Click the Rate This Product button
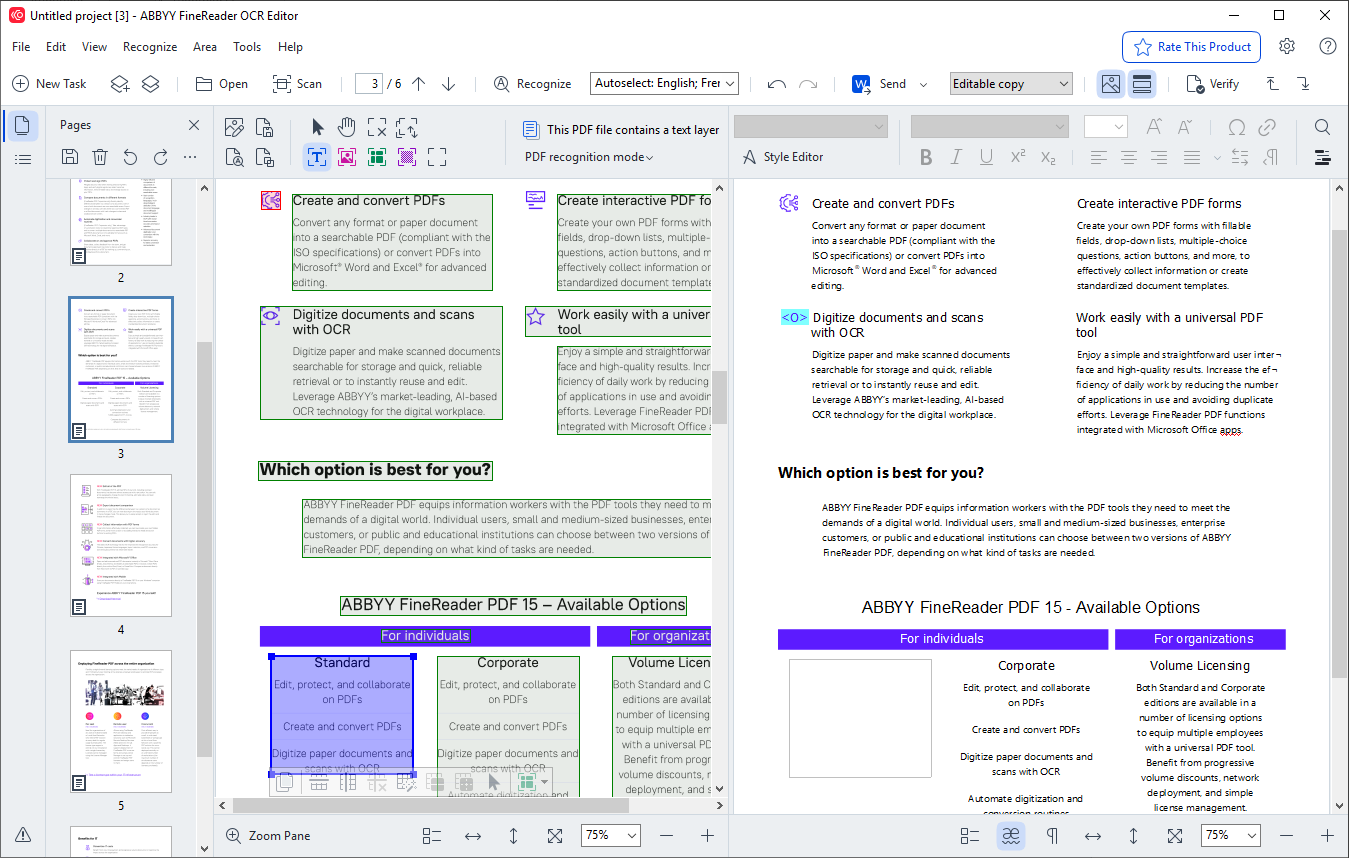The image size is (1349, 858). pyautogui.click(x=1191, y=47)
